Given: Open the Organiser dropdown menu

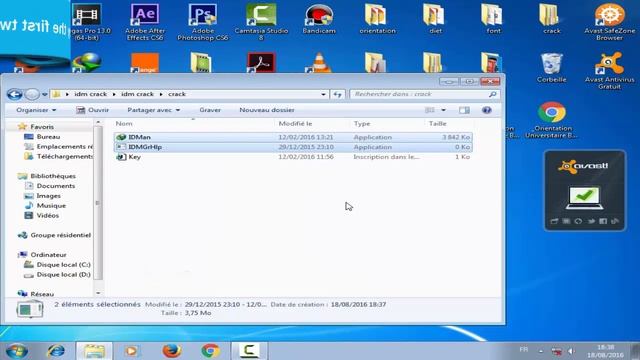Looking at the screenshot, I should pos(36,110).
